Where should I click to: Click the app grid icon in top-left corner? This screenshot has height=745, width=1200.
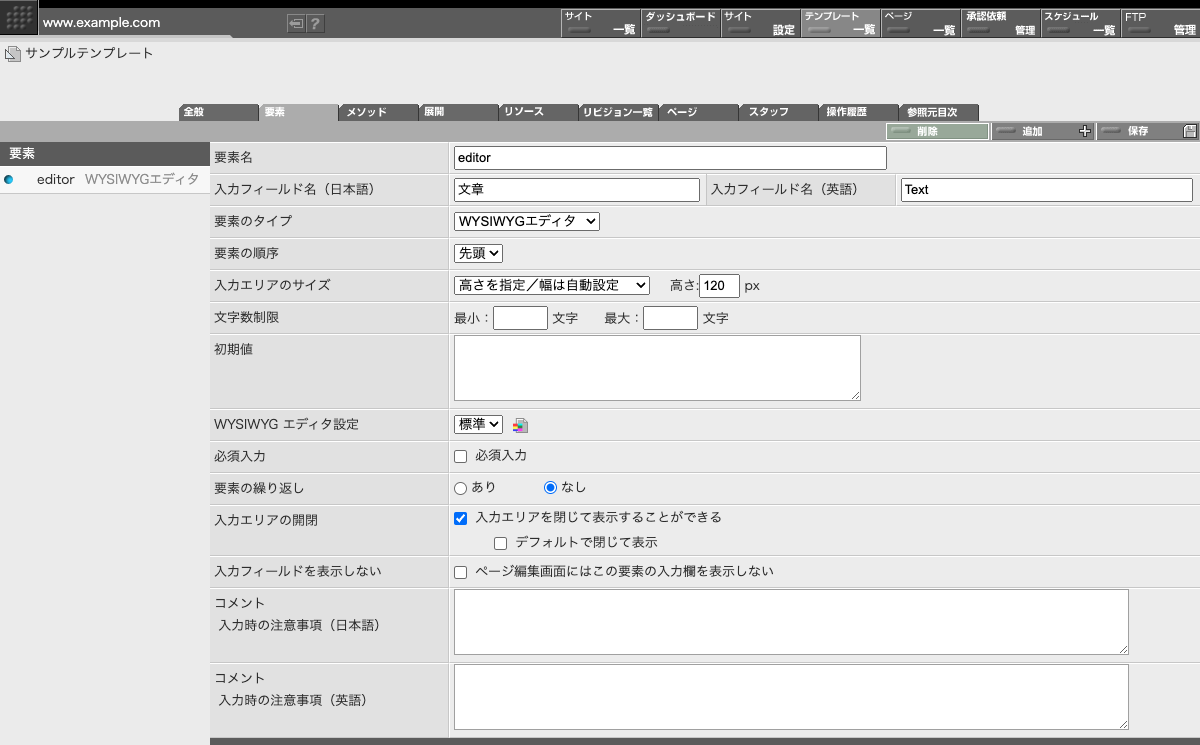pos(18,18)
